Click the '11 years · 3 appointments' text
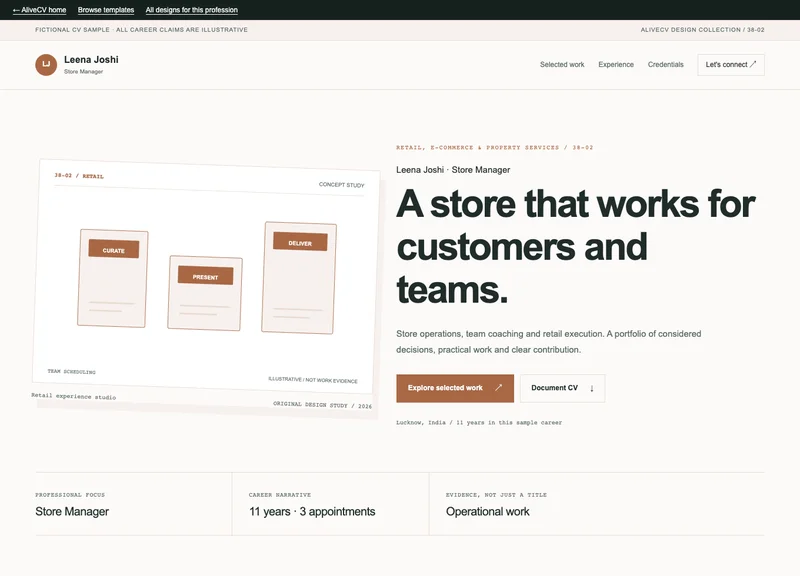The image size is (800, 576). point(312,512)
